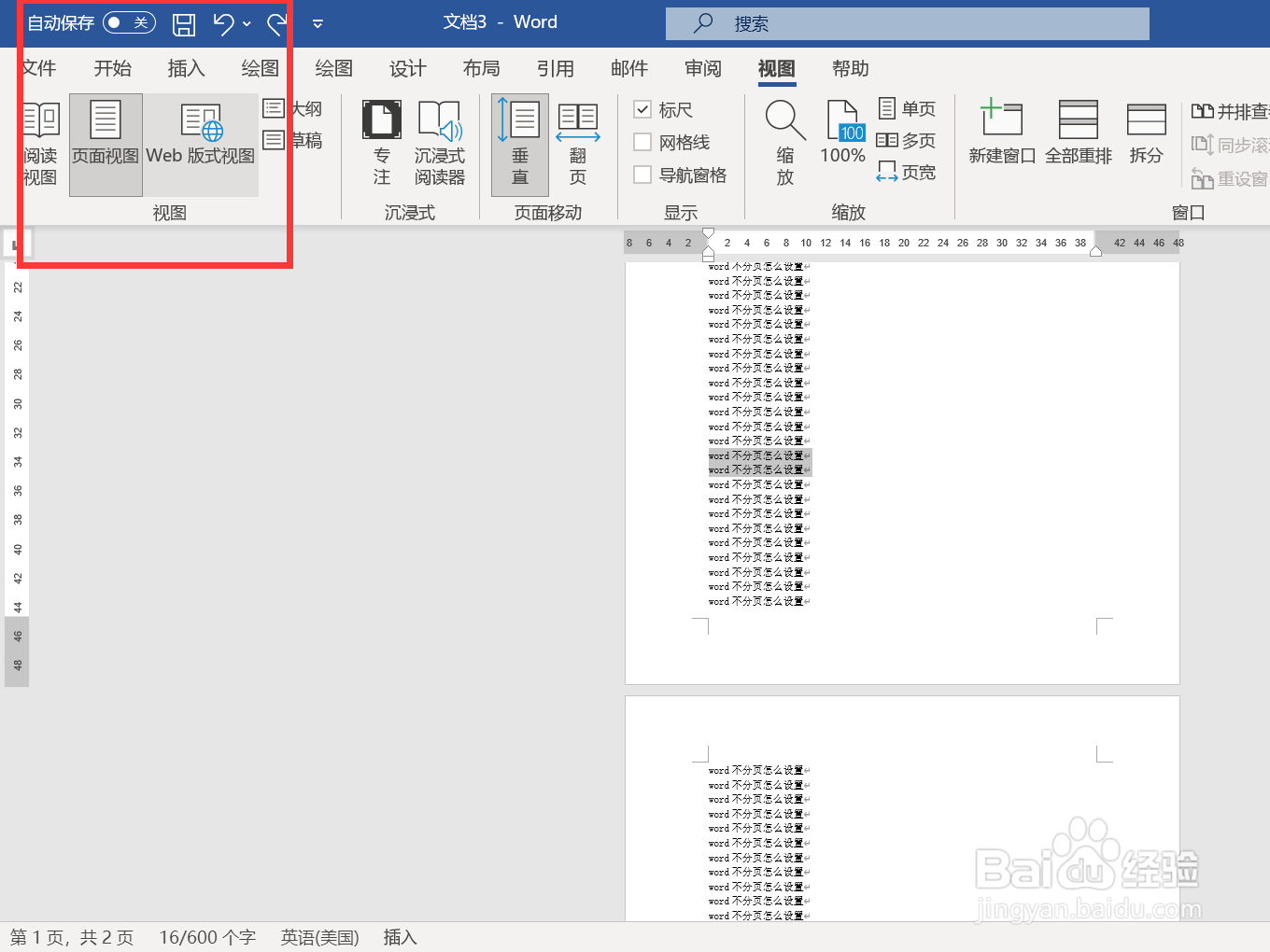Image resolution: width=1270 pixels, height=952 pixels.
Task: Click the page count status '第 1 页, 共 2 页'
Action: point(72,937)
